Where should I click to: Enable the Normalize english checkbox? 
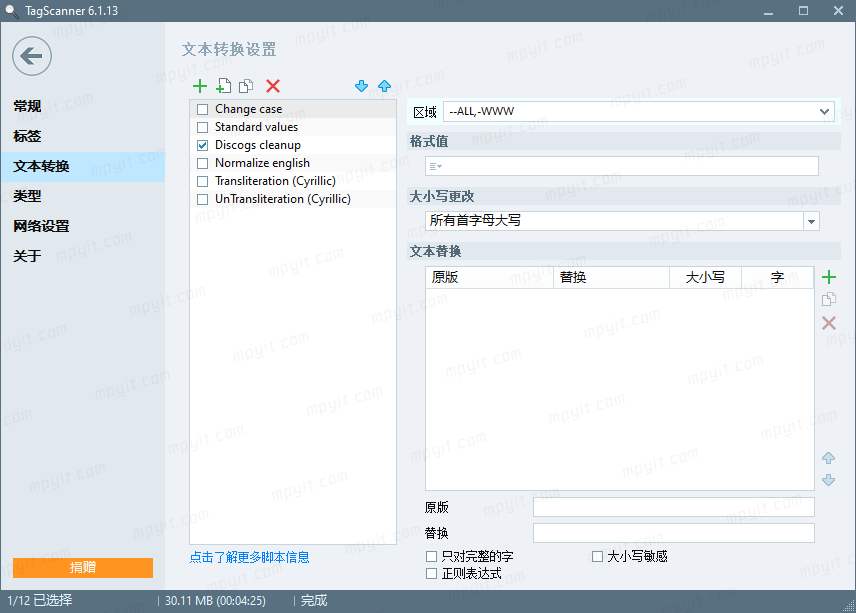[203, 163]
